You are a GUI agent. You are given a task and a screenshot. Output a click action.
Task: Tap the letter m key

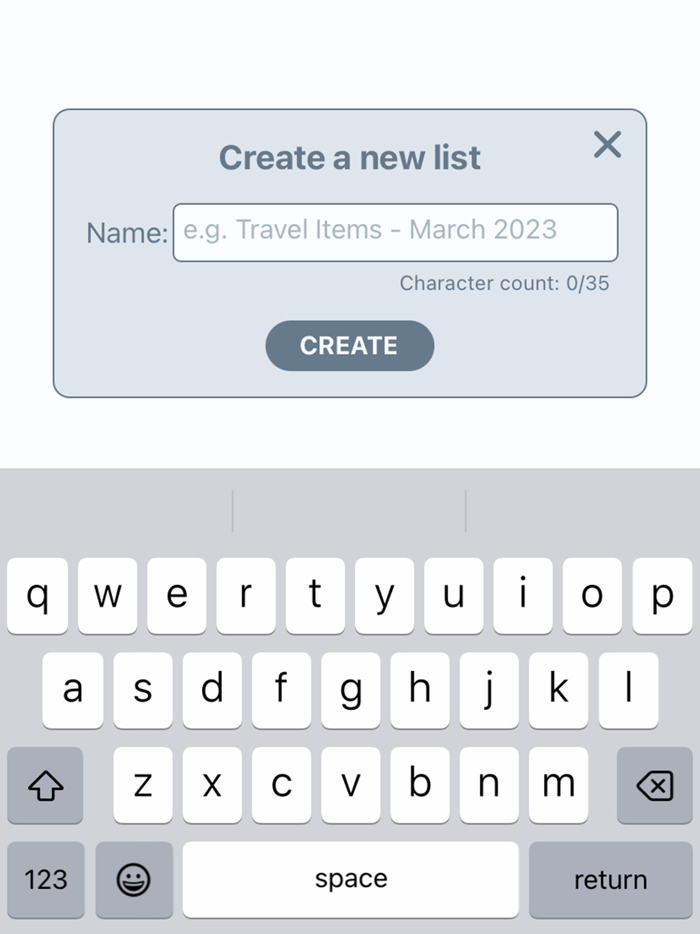pos(558,786)
